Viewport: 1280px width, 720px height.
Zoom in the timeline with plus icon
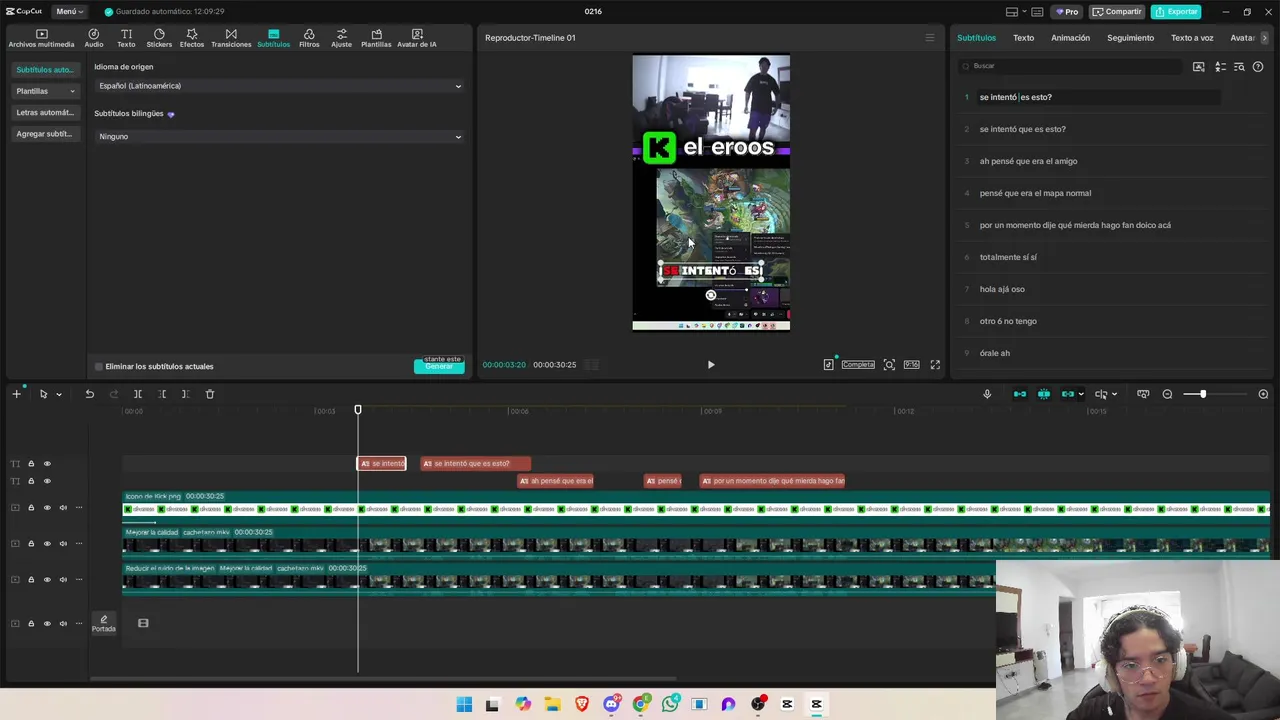point(1263,394)
